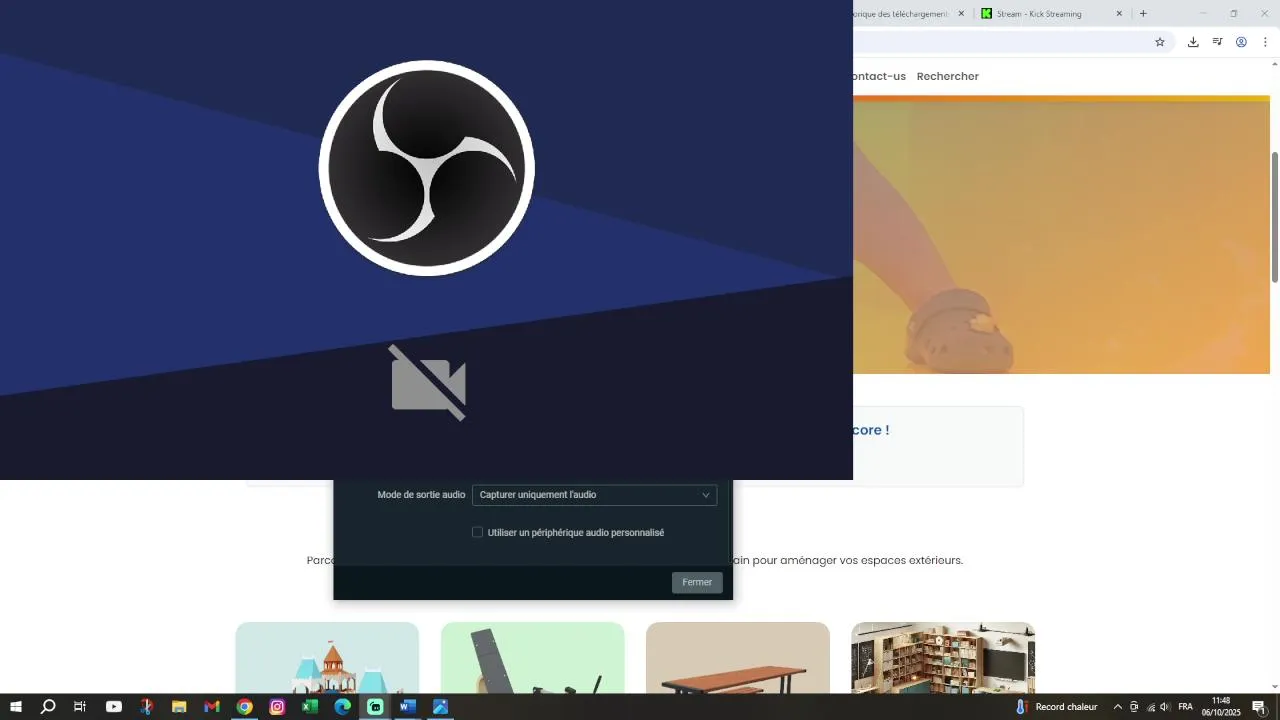Viewport: 1280px width, 720px height.
Task: Bookmark this page with star icon
Action: click(x=1160, y=42)
